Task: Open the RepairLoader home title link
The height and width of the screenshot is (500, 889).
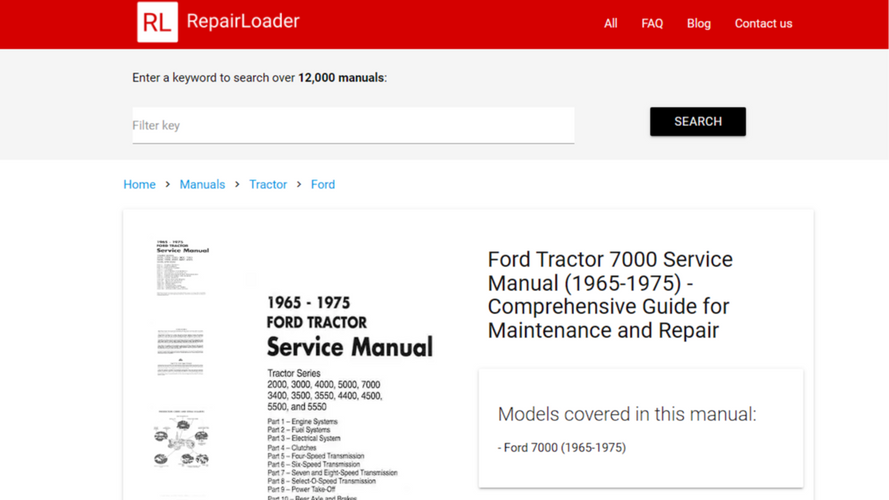Action: click(243, 21)
